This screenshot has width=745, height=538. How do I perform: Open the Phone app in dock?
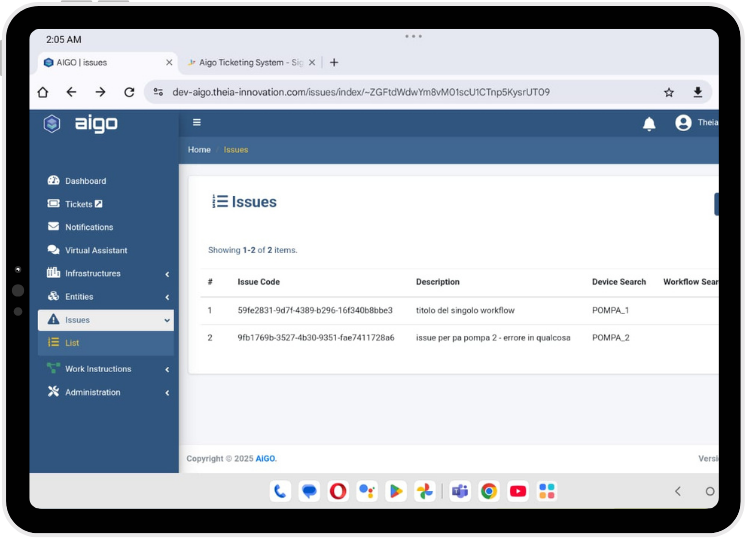280,491
